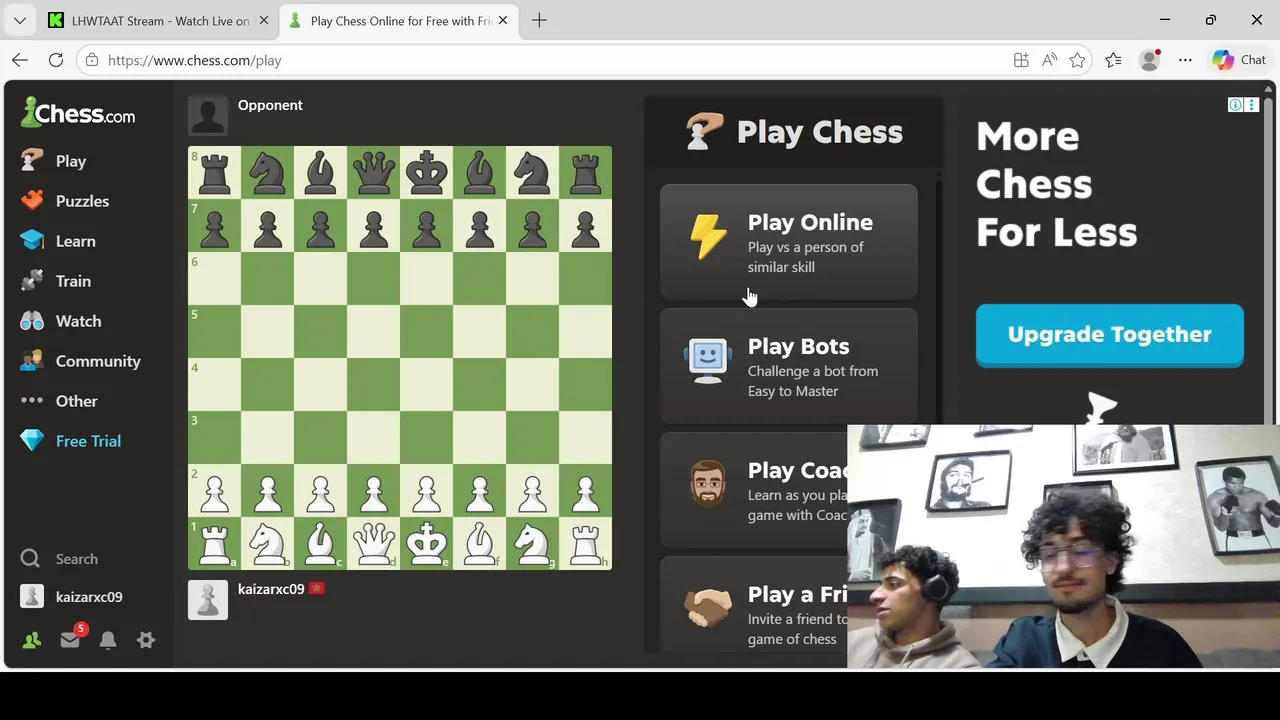
Task: Add this page to favorites
Action: (x=1077, y=60)
